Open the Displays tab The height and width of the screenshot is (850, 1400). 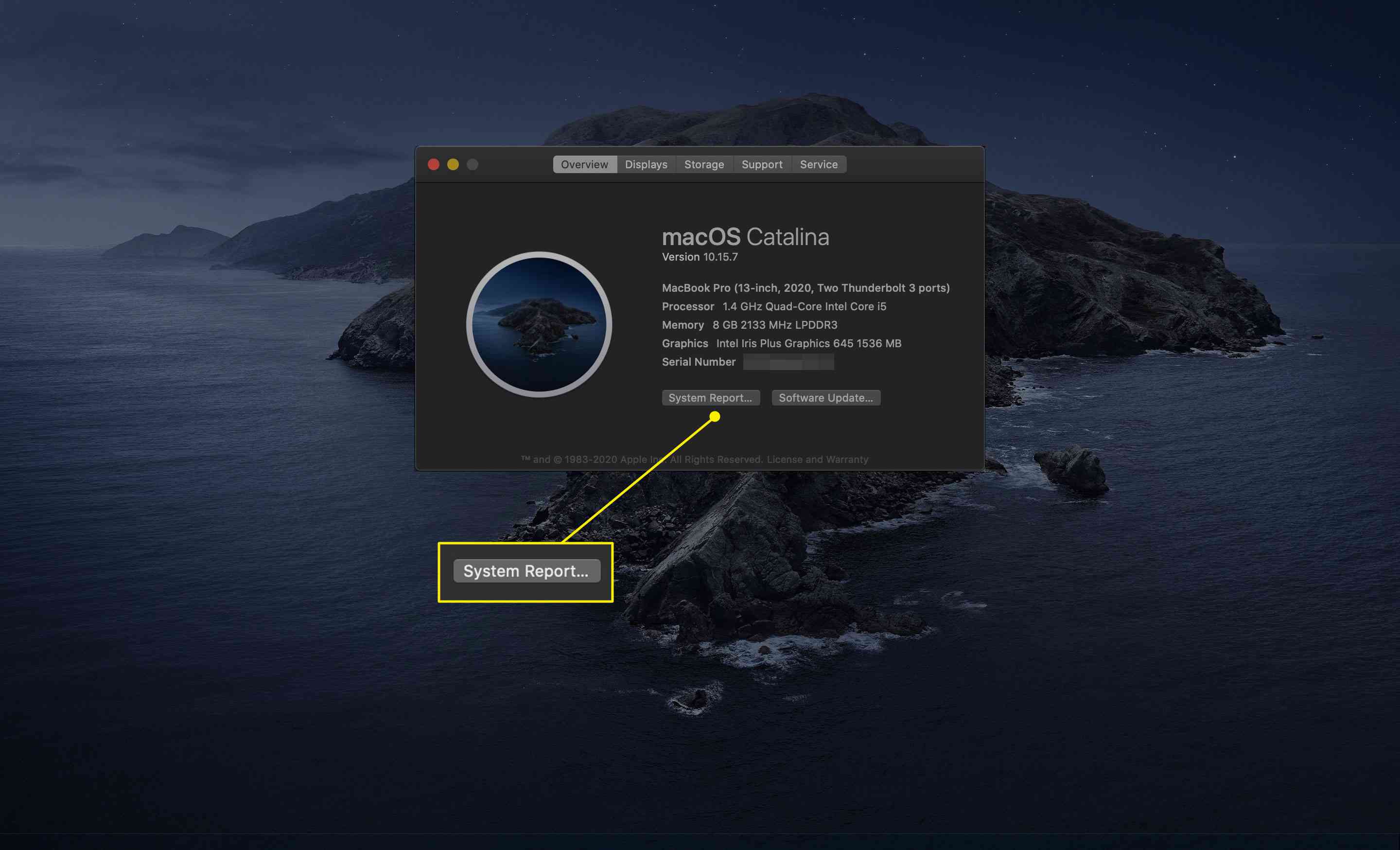[646, 164]
